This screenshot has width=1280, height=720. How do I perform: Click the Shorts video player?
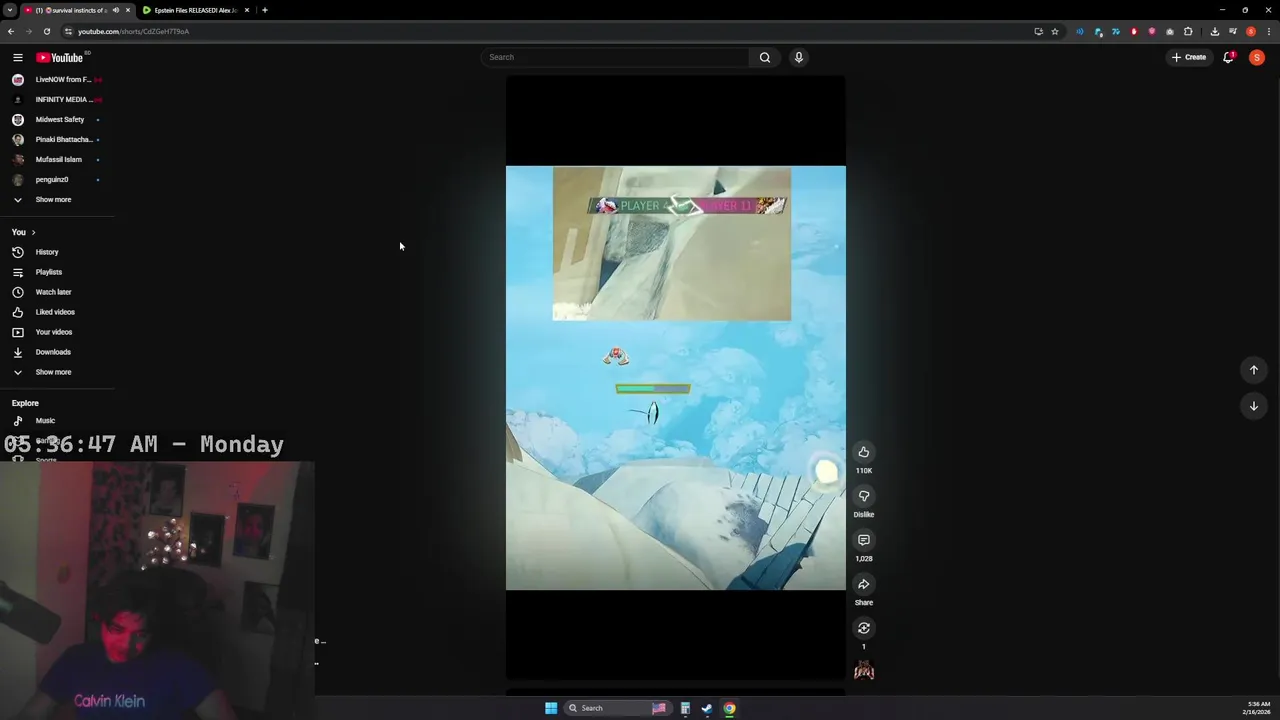(676, 378)
